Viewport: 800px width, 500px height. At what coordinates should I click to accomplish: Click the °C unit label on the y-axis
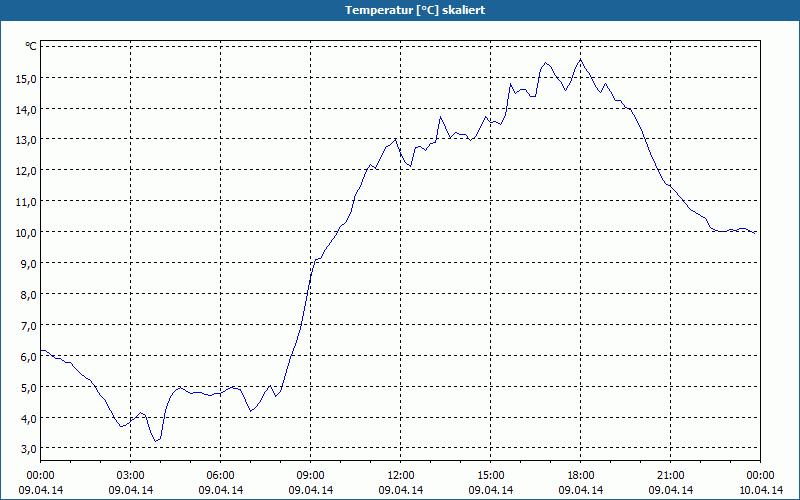(x=31, y=46)
